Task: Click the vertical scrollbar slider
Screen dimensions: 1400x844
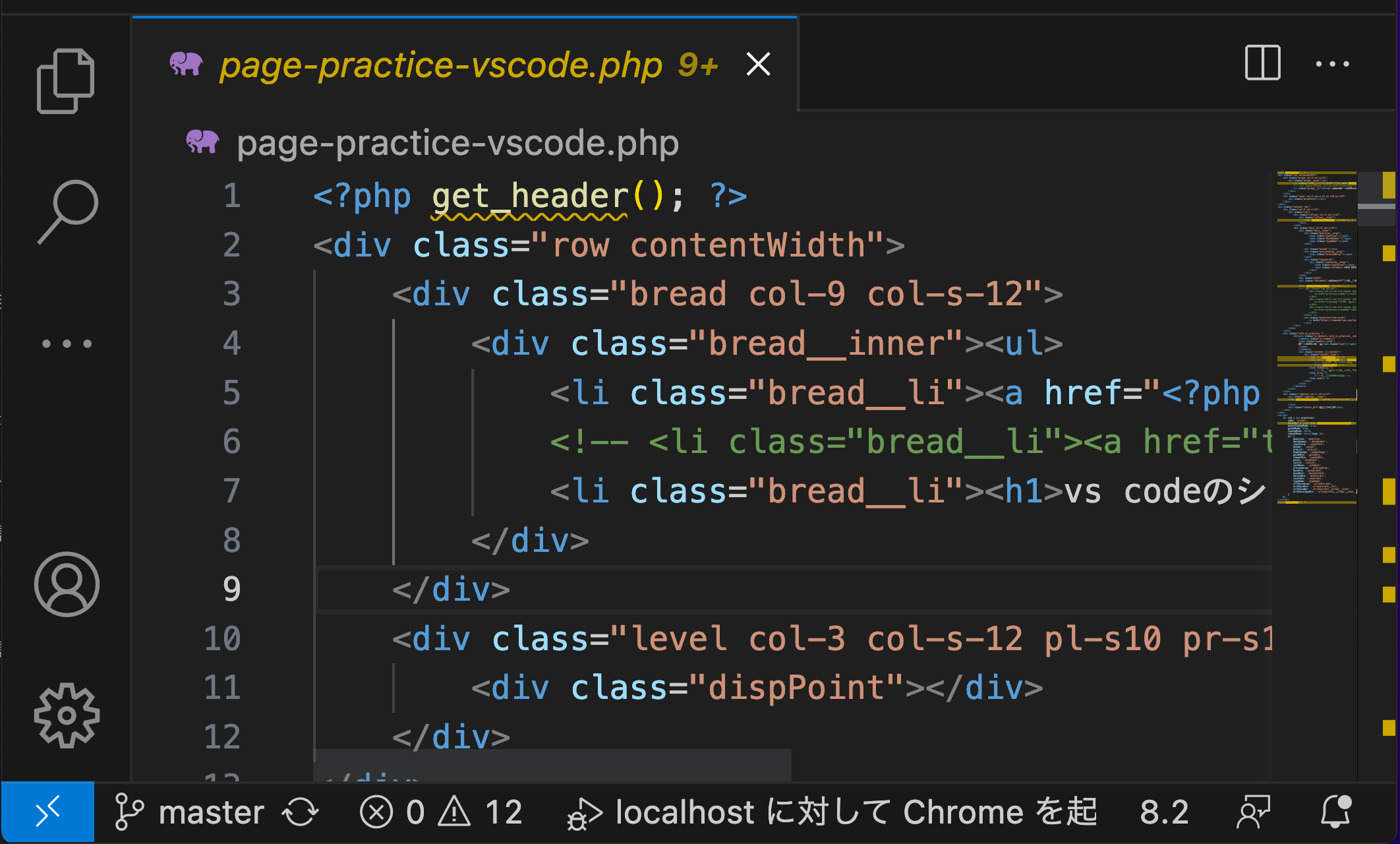Action: 1378,198
